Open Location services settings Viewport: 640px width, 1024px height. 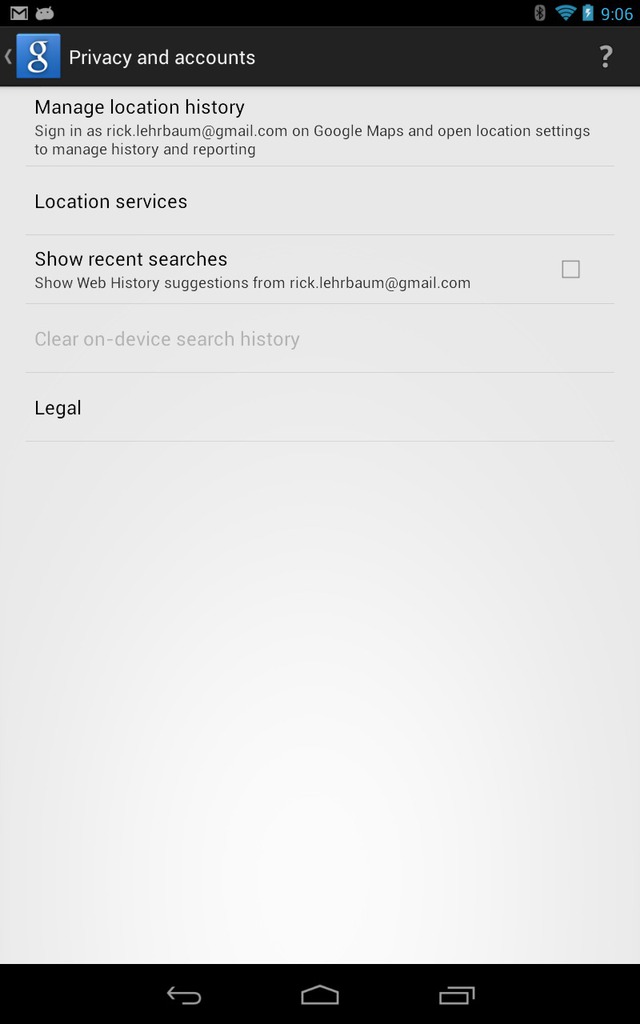tap(320, 201)
